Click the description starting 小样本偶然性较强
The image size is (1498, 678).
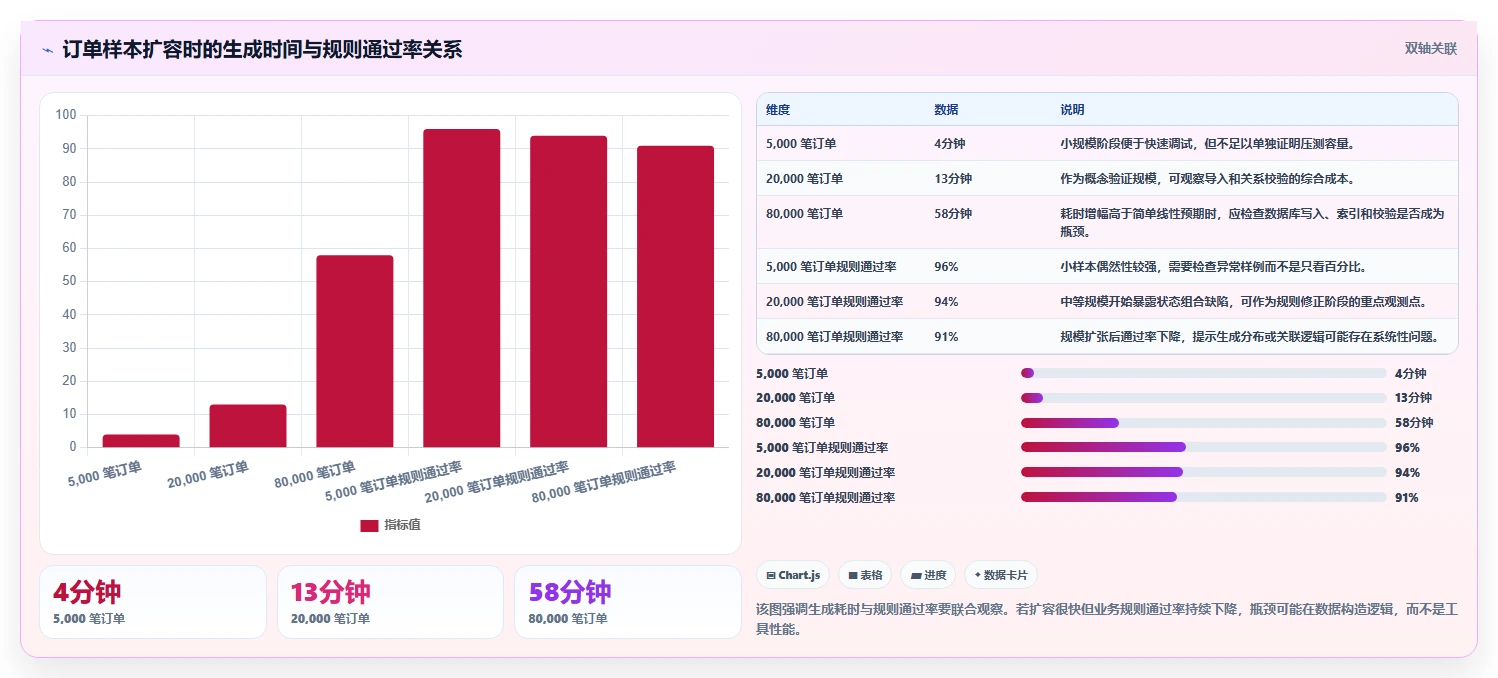coord(1213,266)
